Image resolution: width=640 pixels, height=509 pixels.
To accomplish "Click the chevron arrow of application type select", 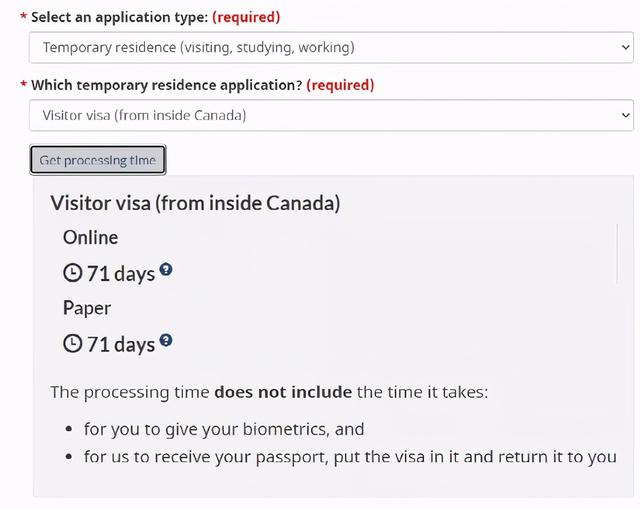I will click(626, 47).
